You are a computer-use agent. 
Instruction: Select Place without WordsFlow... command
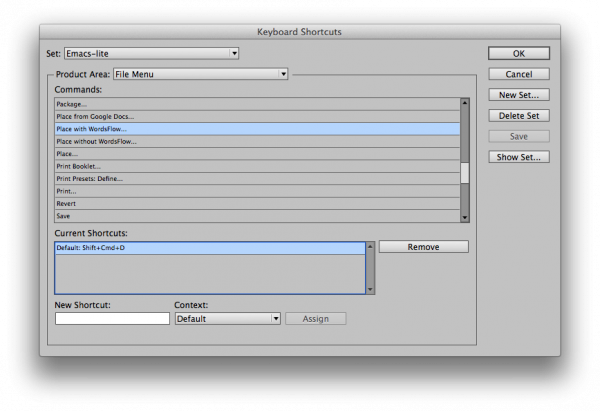point(257,141)
